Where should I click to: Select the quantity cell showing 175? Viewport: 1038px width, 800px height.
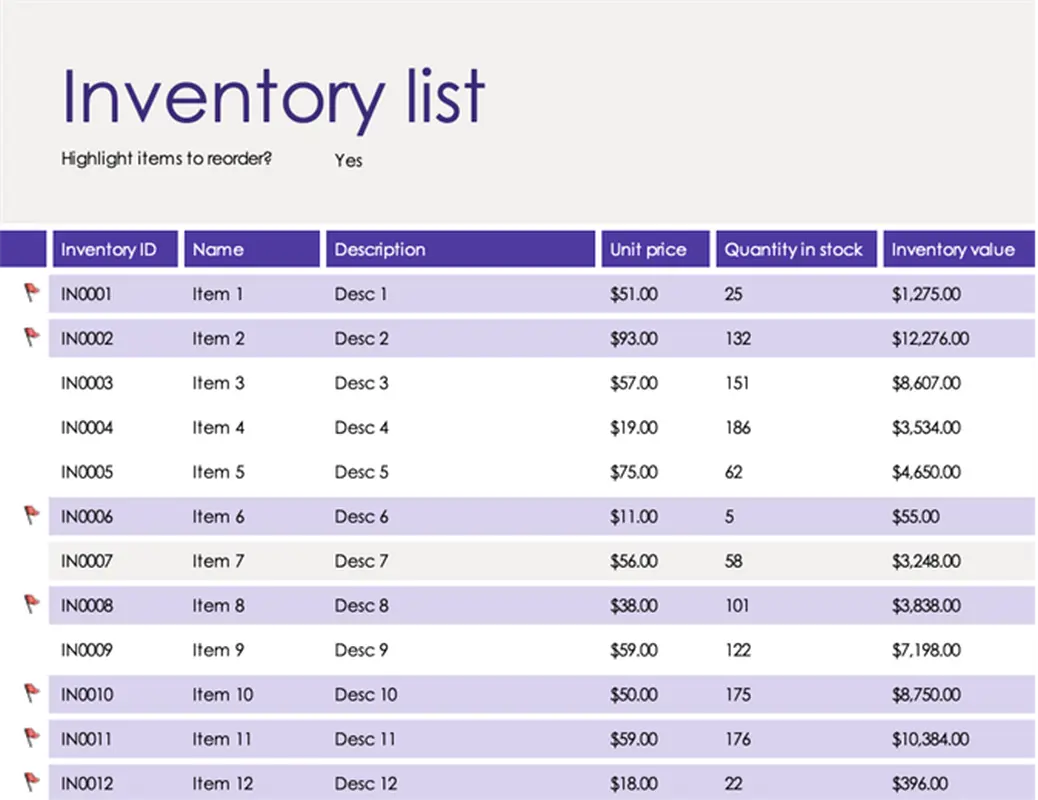(x=738, y=694)
